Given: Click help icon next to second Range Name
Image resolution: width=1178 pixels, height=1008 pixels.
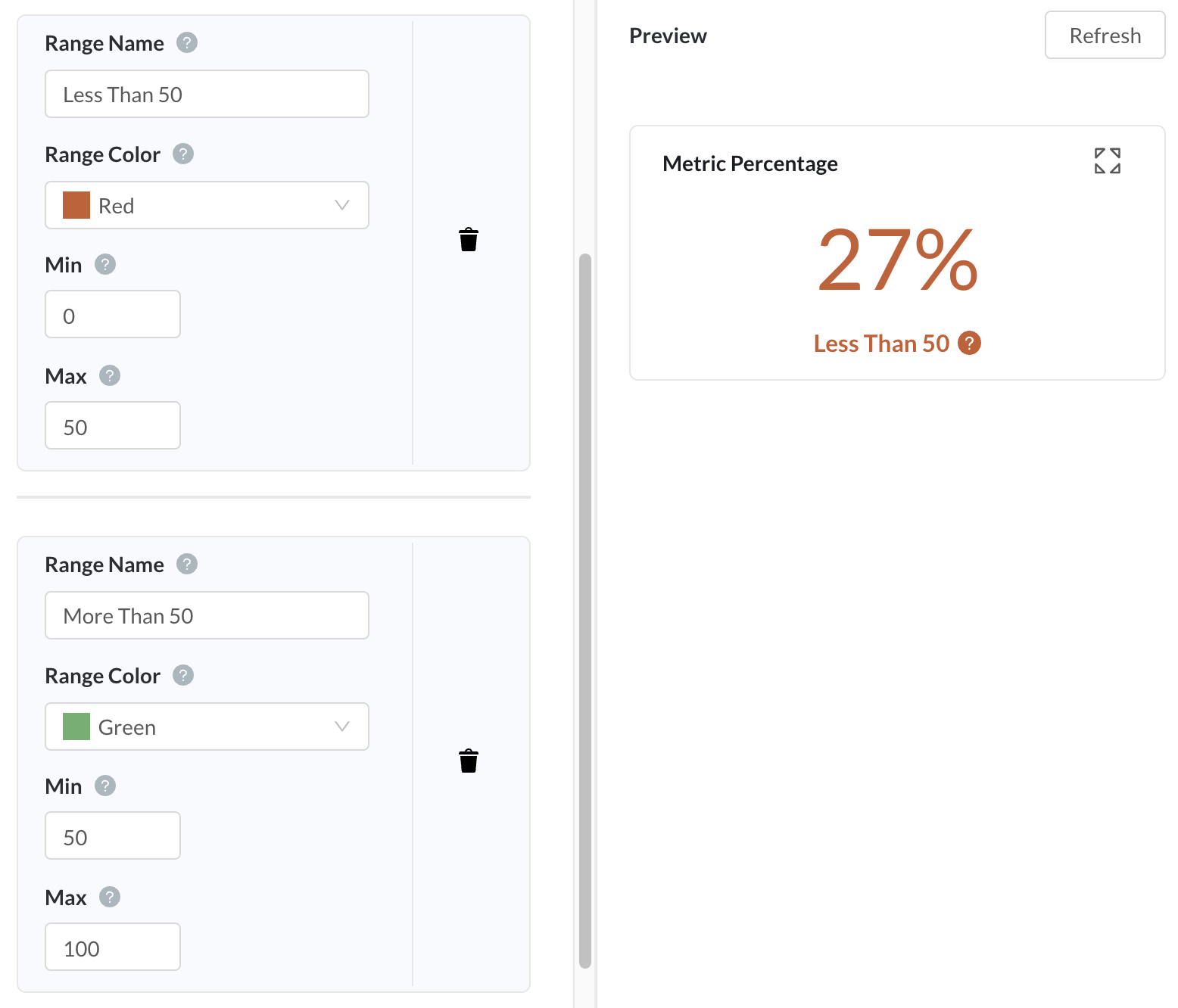Looking at the screenshot, I should tap(187, 564).
